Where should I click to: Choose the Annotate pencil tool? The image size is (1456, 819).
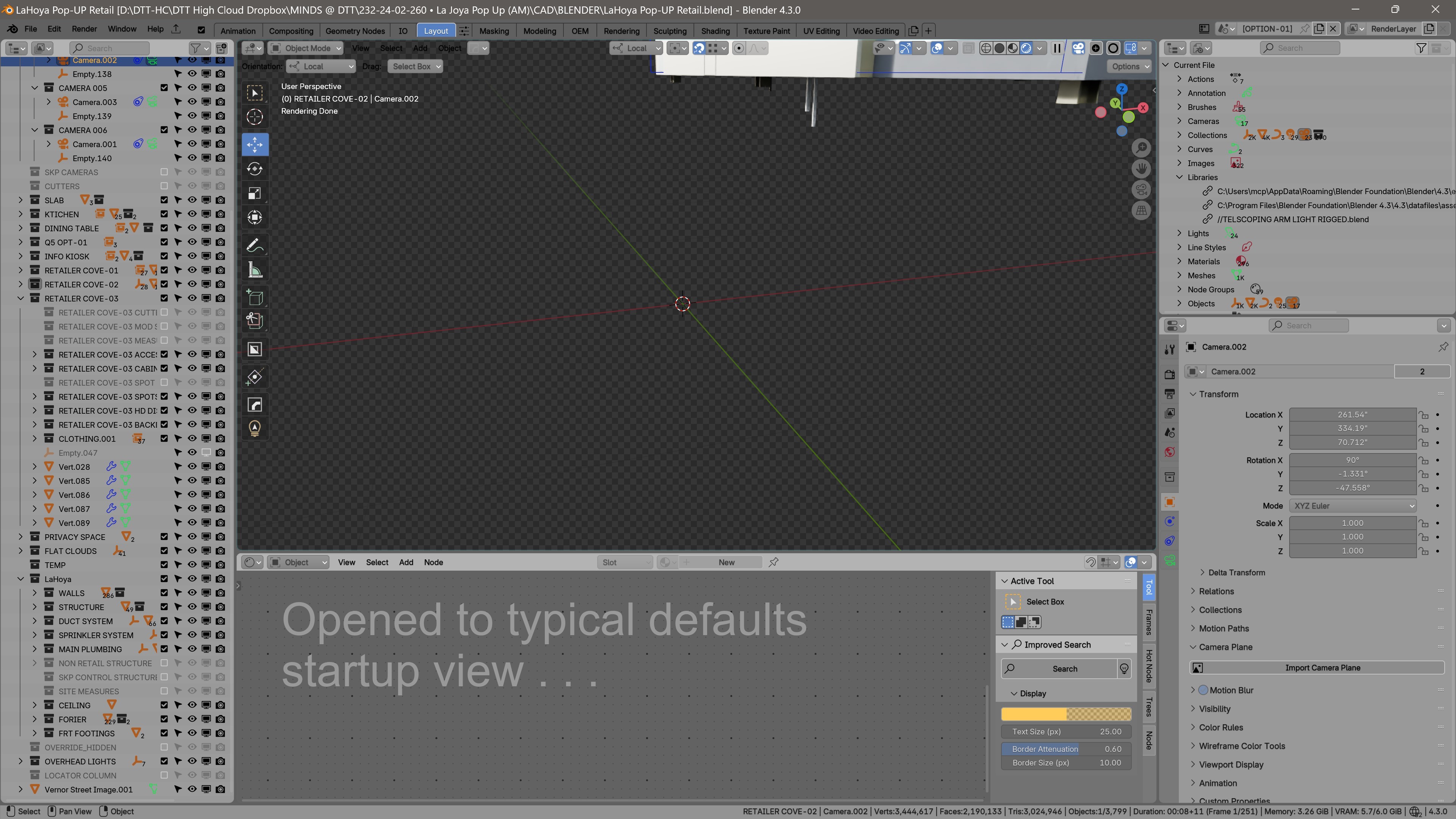pos(255,245)
